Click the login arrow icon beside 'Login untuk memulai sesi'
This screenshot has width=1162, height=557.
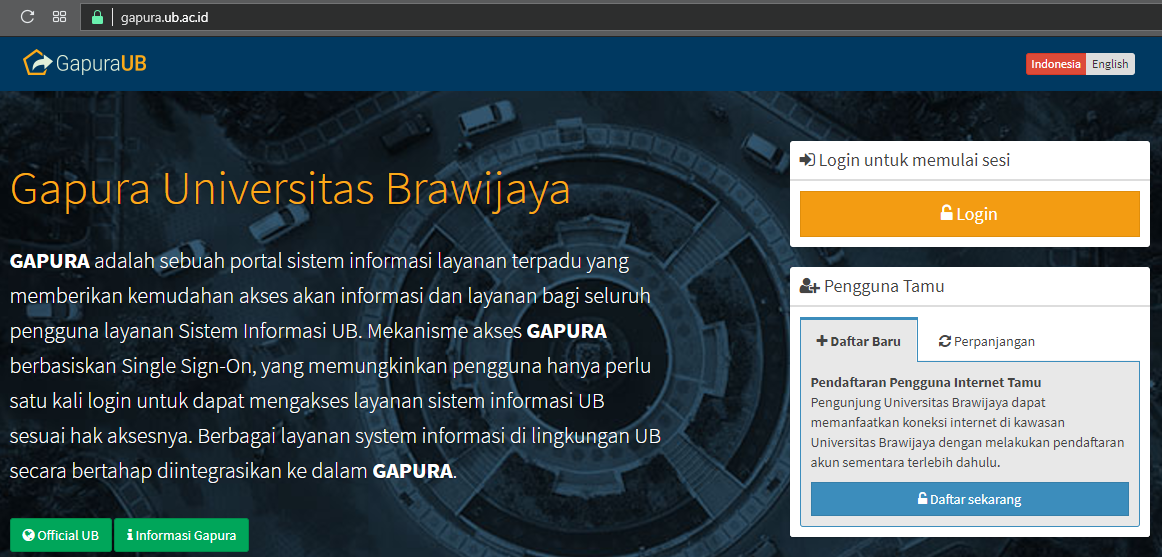[x=808, y=161]
